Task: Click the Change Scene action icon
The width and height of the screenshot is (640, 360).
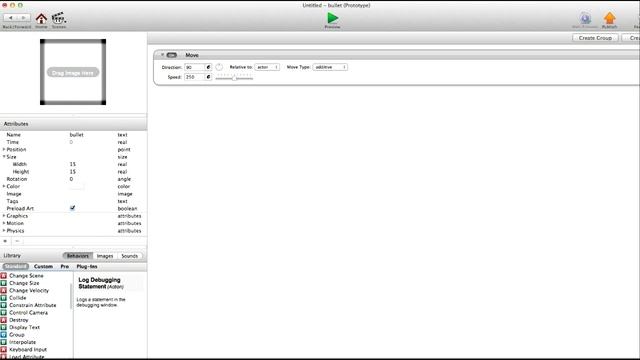Action: click(x=4, y=276)
